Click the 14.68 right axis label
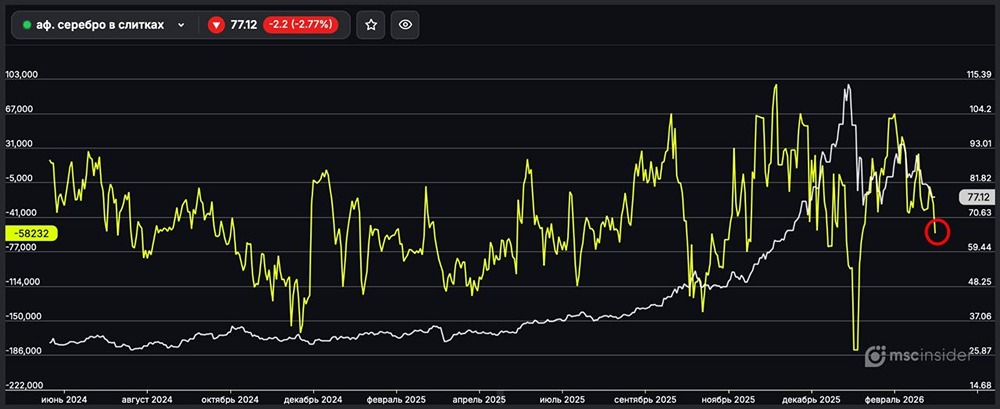Viewport: 1000px width, 409px height. [x=980, y=385]
